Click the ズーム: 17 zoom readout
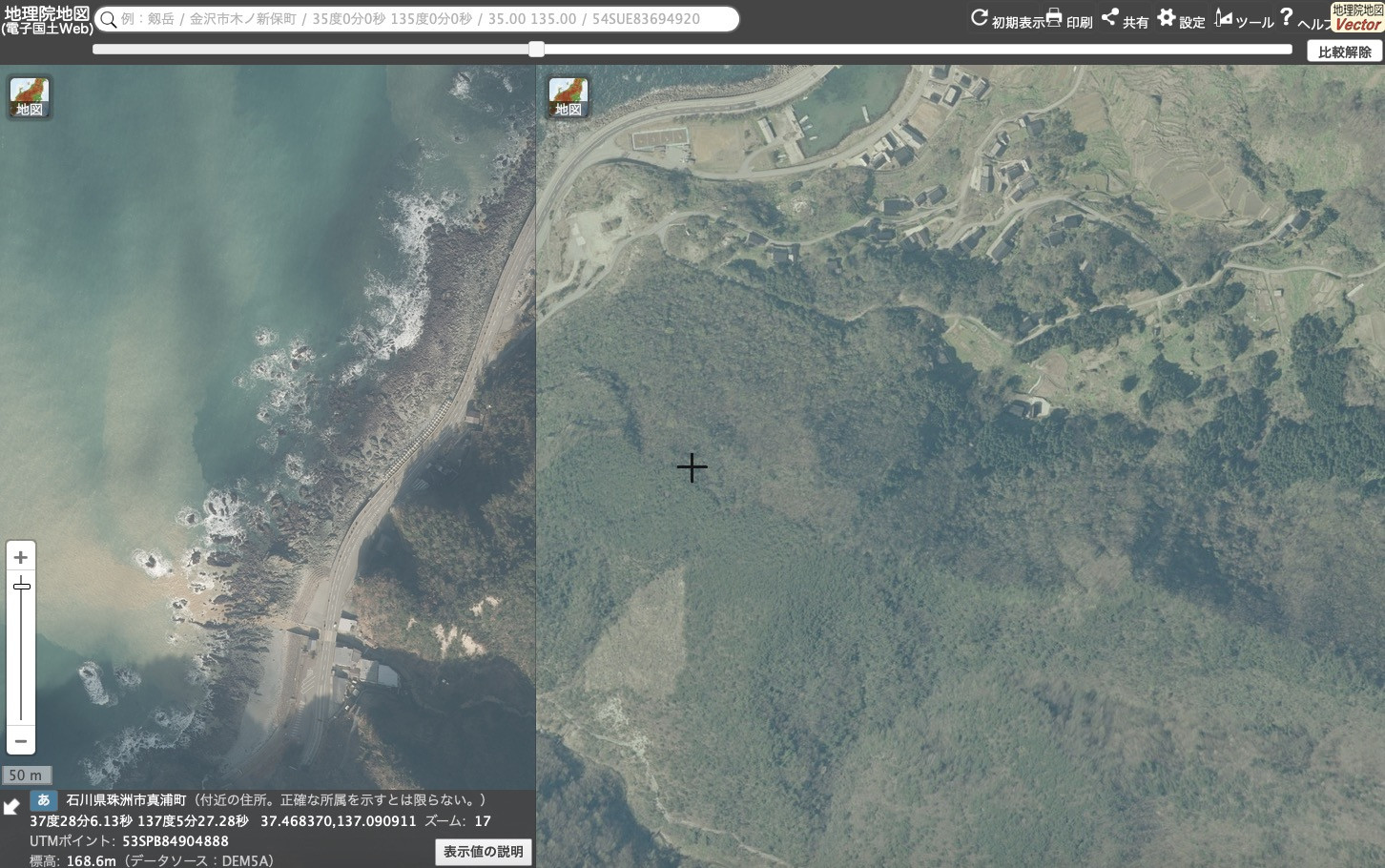 (458, 821)
